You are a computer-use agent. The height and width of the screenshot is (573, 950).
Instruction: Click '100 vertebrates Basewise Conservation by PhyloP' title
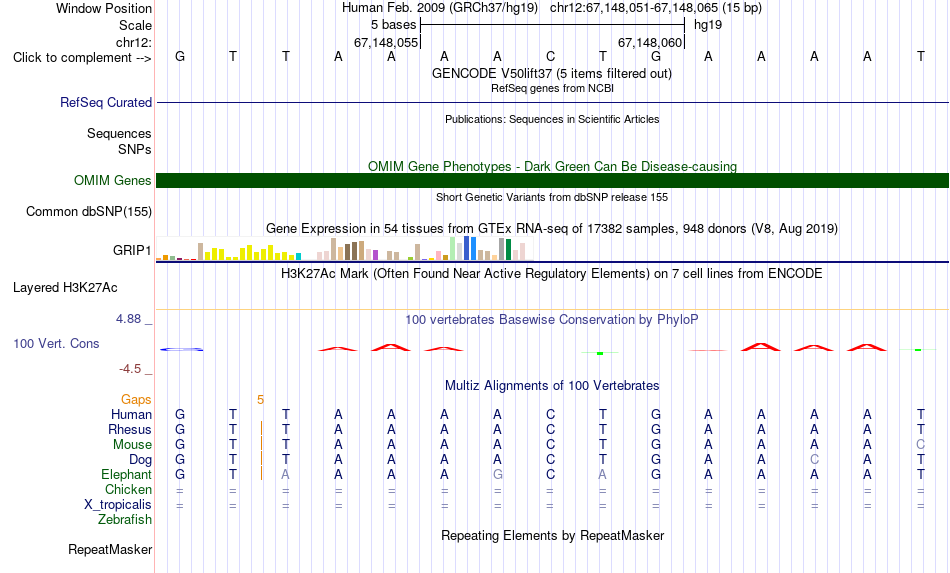(551, 319)
